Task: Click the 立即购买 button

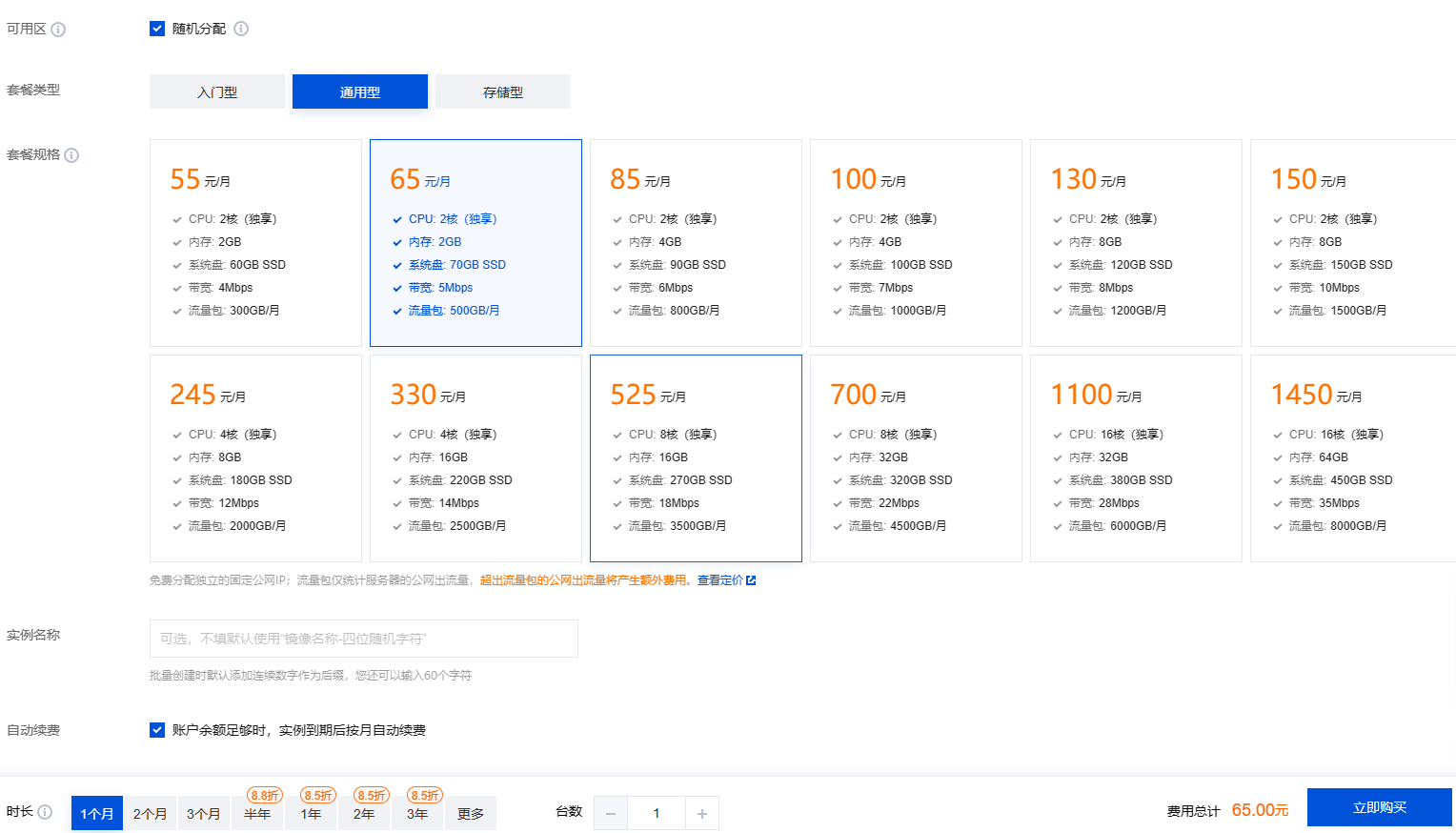Action: 1379,807
